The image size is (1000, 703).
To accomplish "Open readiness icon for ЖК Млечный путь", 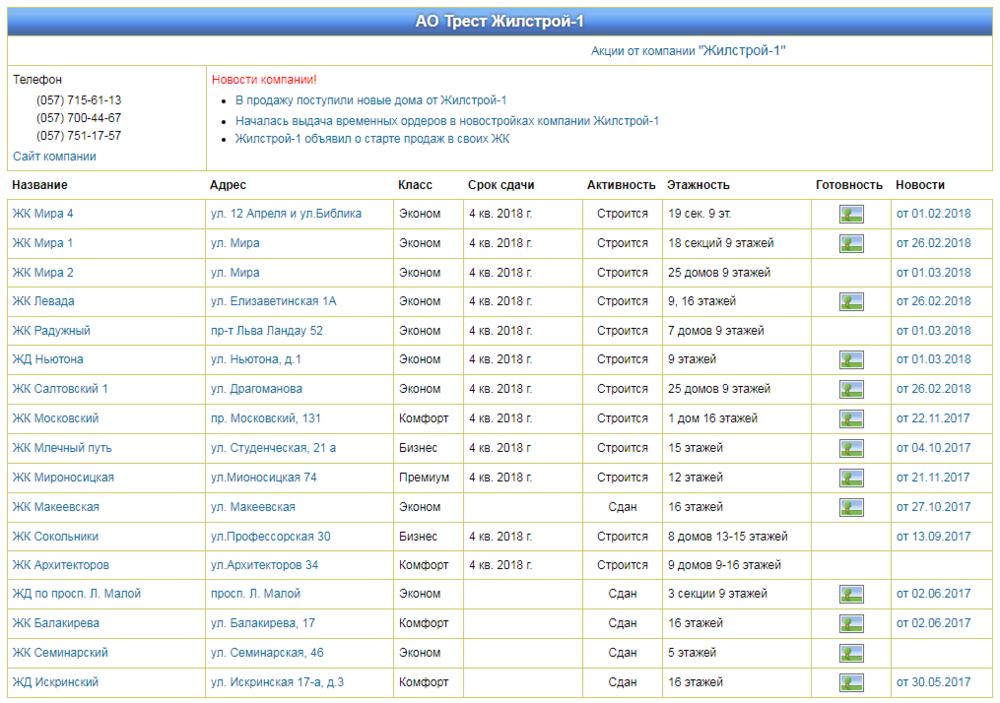I will (851, 448).
